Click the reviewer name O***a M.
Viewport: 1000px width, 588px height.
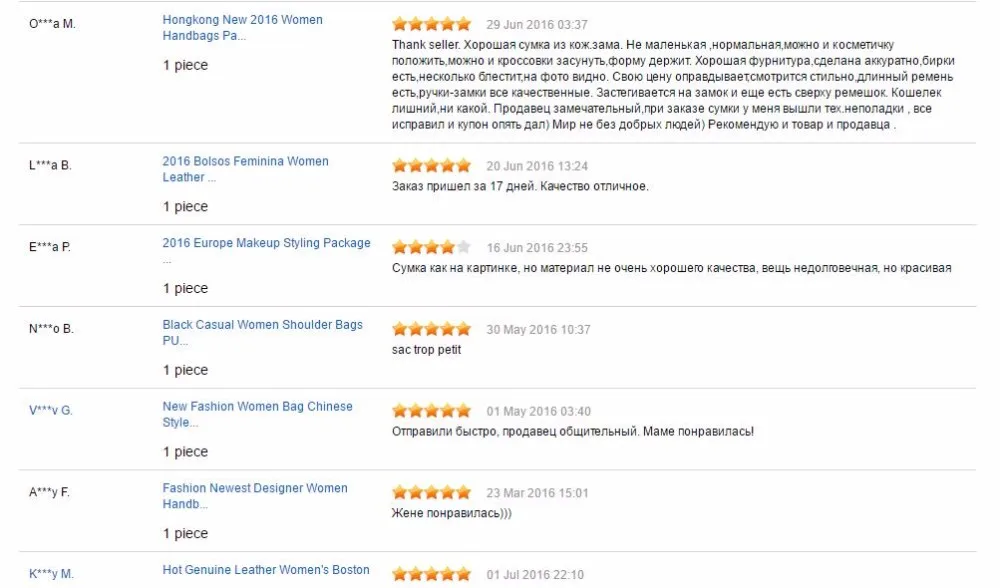[x=52, y=24]
